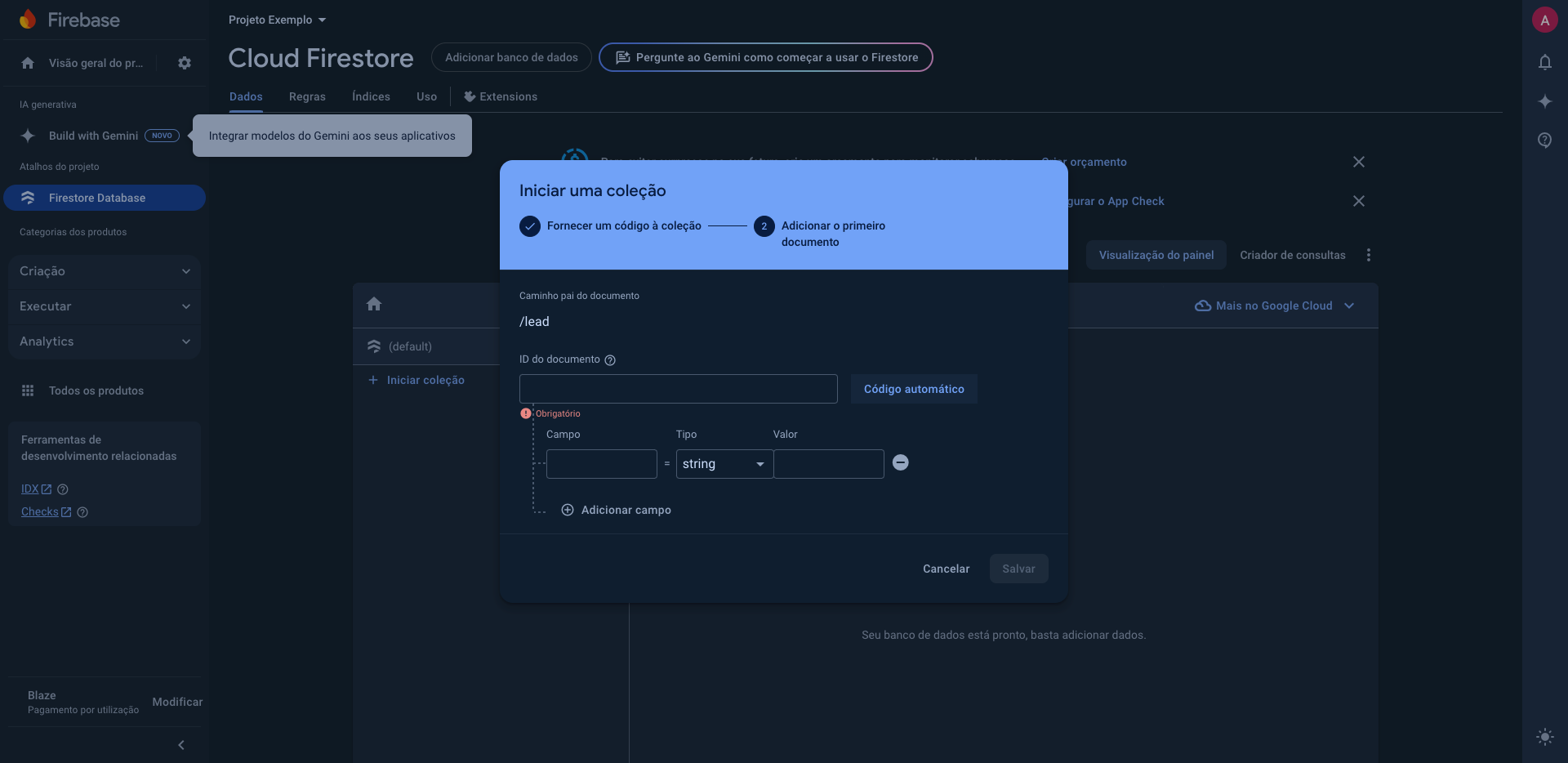Click Todos os produtos label
1568x763 pixels.
tap(96, 390)
